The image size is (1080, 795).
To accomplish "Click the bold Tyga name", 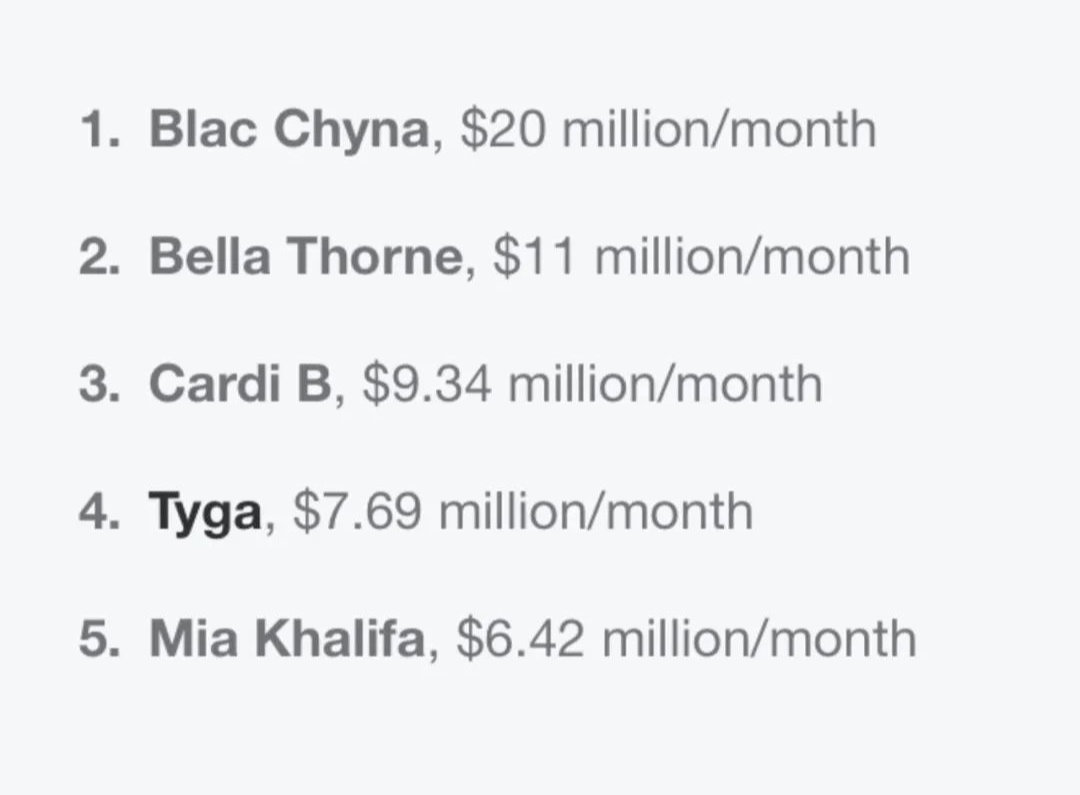I will 205,512.
